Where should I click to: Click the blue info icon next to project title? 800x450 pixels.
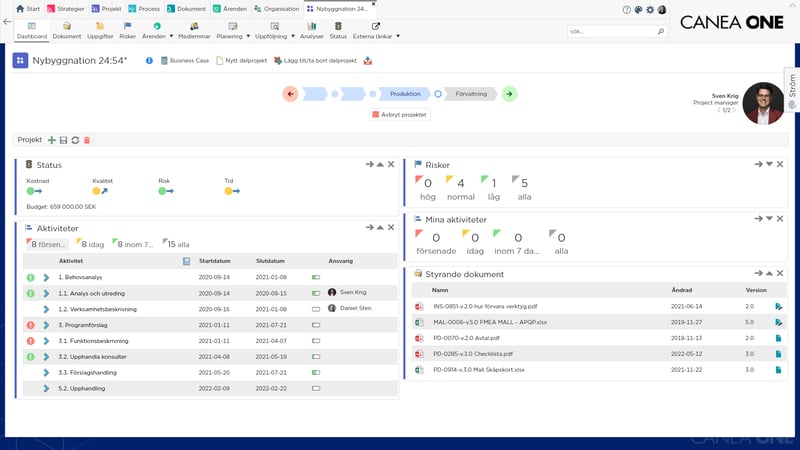click(x=150, y=61)
